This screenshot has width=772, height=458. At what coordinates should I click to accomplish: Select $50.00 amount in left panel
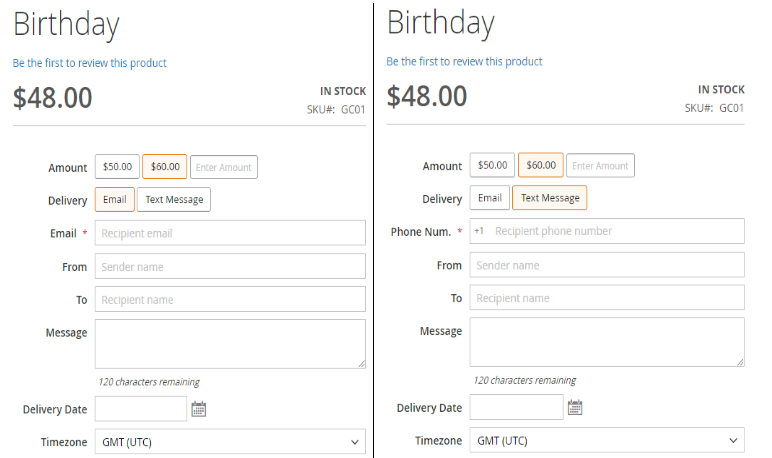point(117,167)
